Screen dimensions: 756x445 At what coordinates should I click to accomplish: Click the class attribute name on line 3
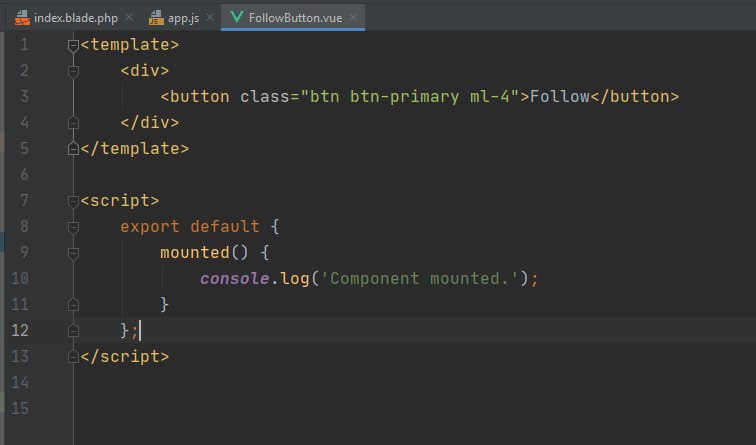tap(265, 97)
